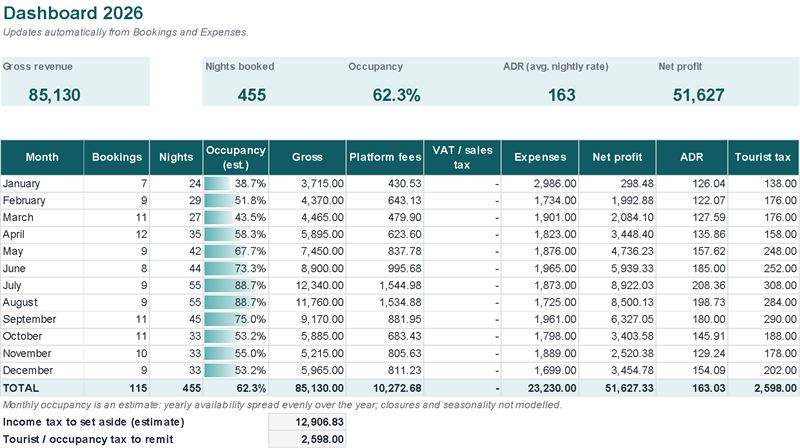Click January platform fees 430.53

[385, 184]
